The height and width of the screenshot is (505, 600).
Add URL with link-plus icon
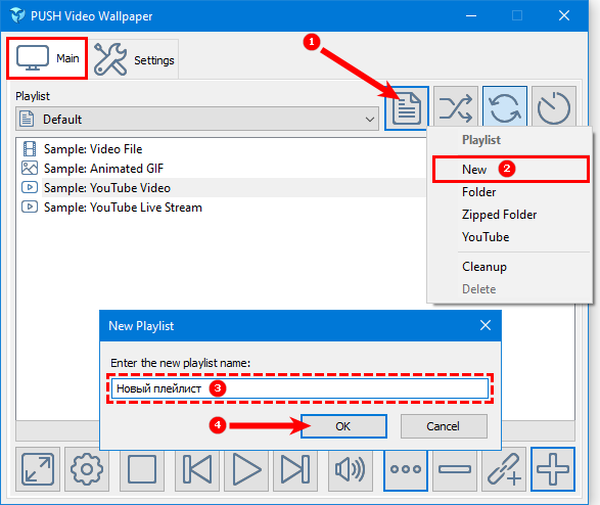pyautogui.click(x=504, y=469)
